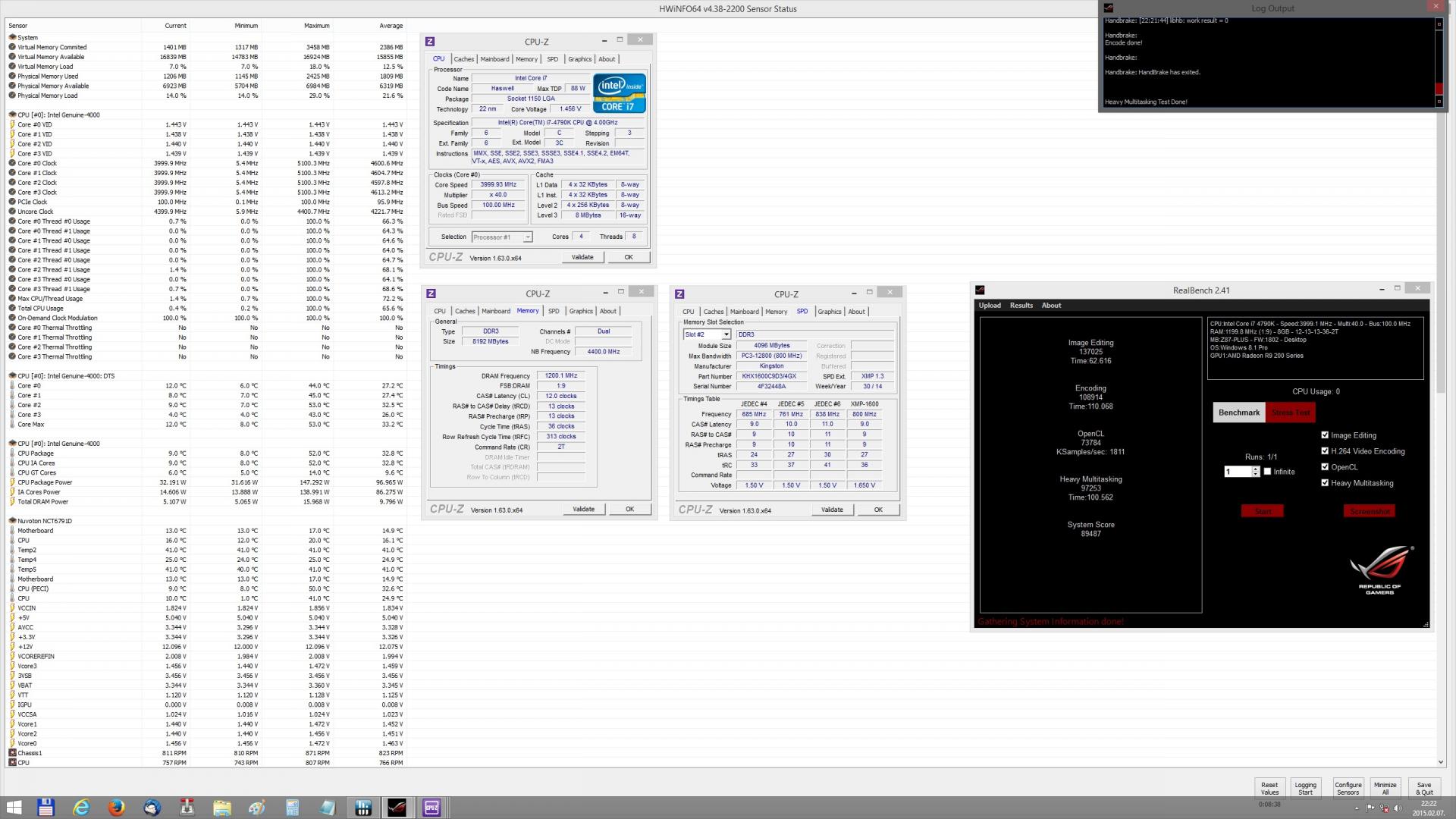
Task: Click OK in the Memory CPU-Z window
Action: (629, 509)
